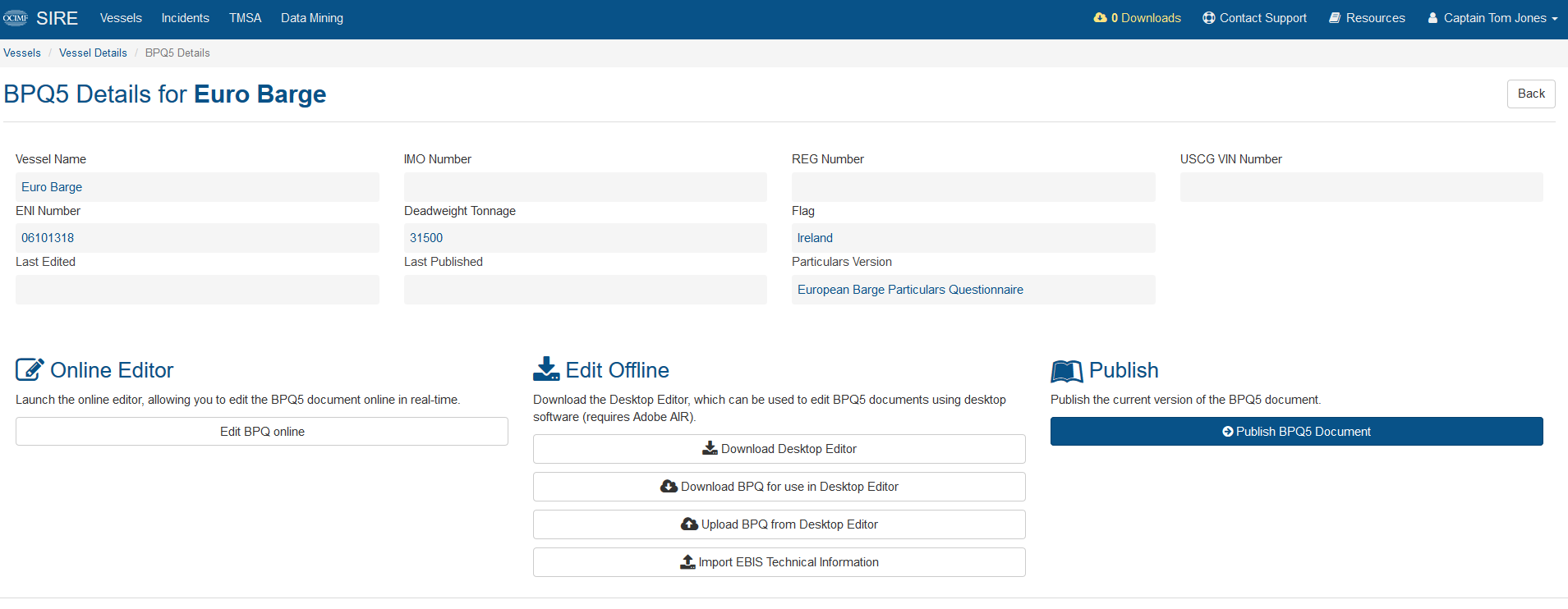Click the Flag field Ireland
Viewport: 1568px width, 609px height.
point(973,238)
